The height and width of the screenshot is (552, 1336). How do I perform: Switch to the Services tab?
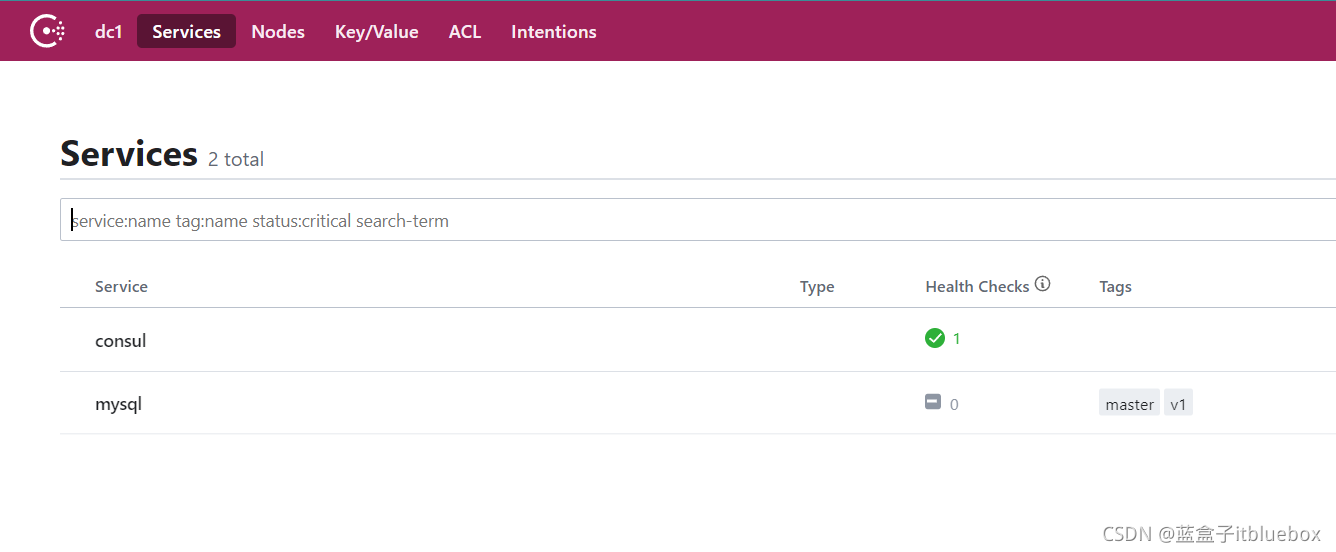[186, 32]
